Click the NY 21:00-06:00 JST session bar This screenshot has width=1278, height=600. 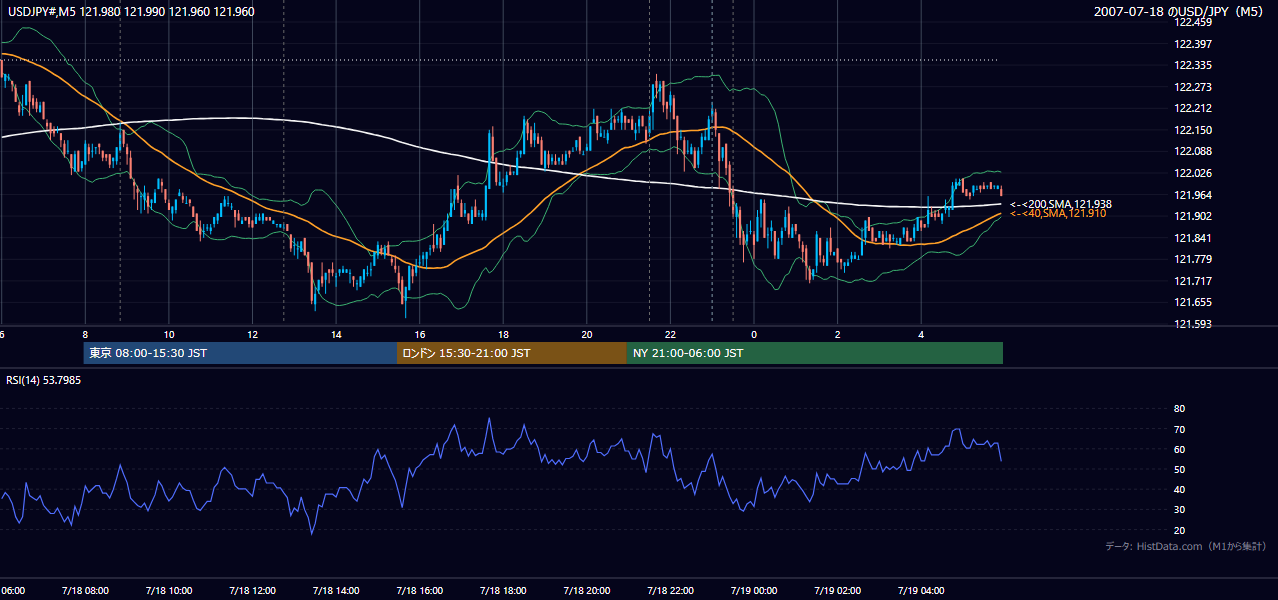(815, 353)
